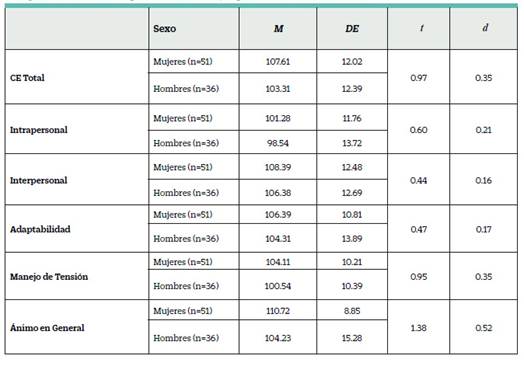The height and width of the screenshot is (373, 524).
Task: Click the Ánimo en General label
Action: point(47,328)
